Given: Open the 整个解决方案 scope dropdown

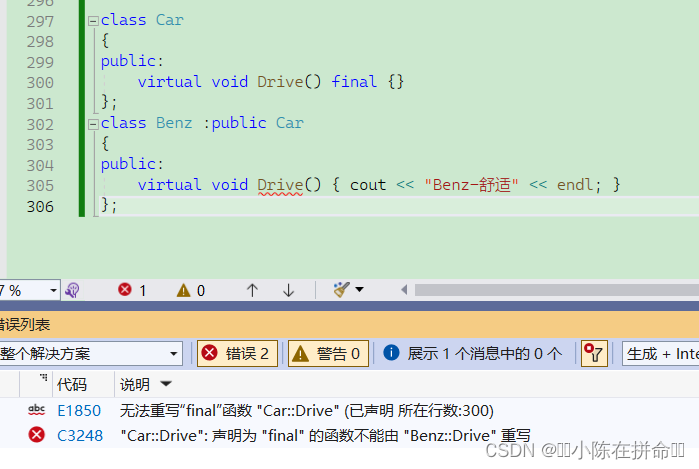Looking at the screenshot, I should (90, 354).
